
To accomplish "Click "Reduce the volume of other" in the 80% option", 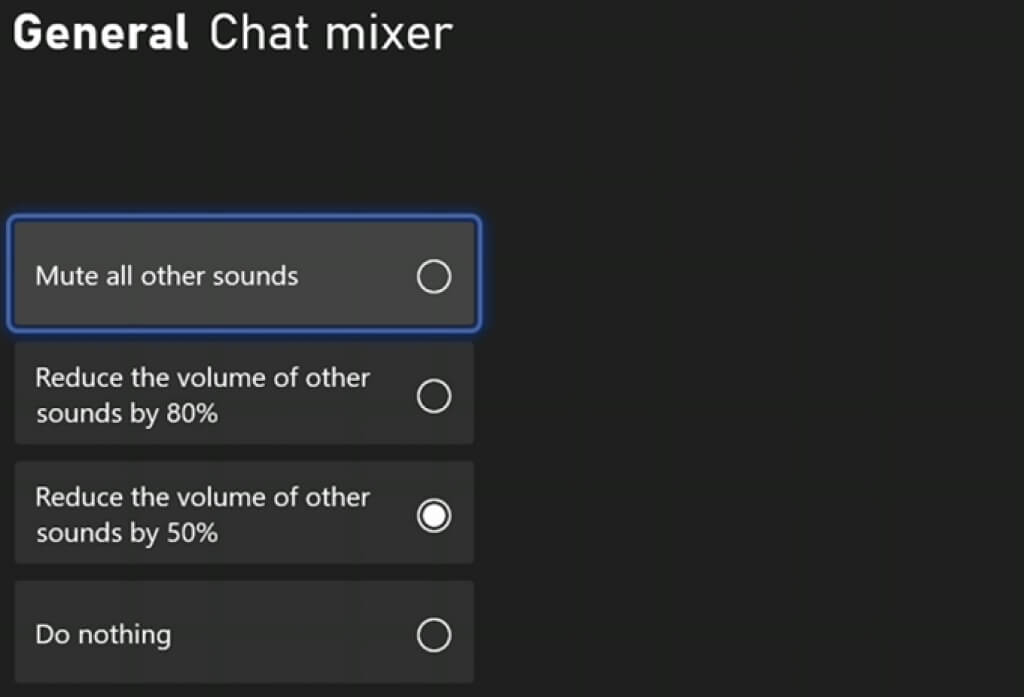I will click(x=202, y=378).
